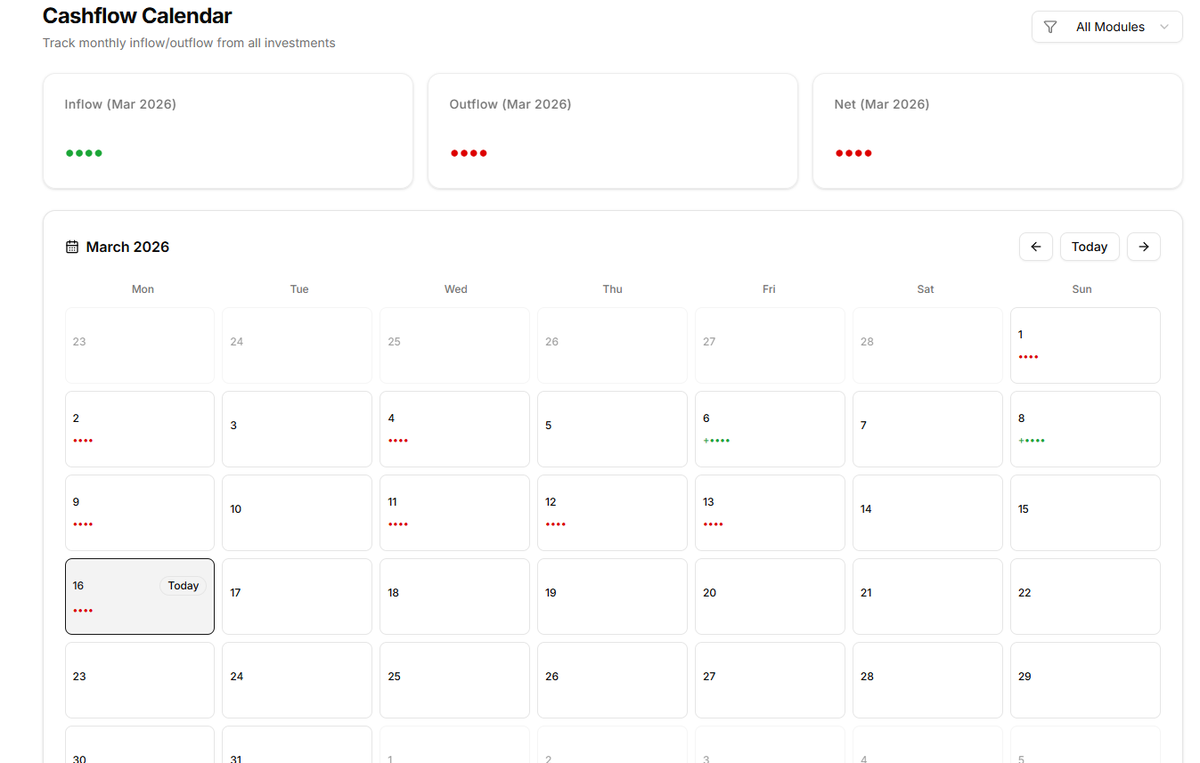Select the highlighted March 16 cell

click(x=140, y=596)
